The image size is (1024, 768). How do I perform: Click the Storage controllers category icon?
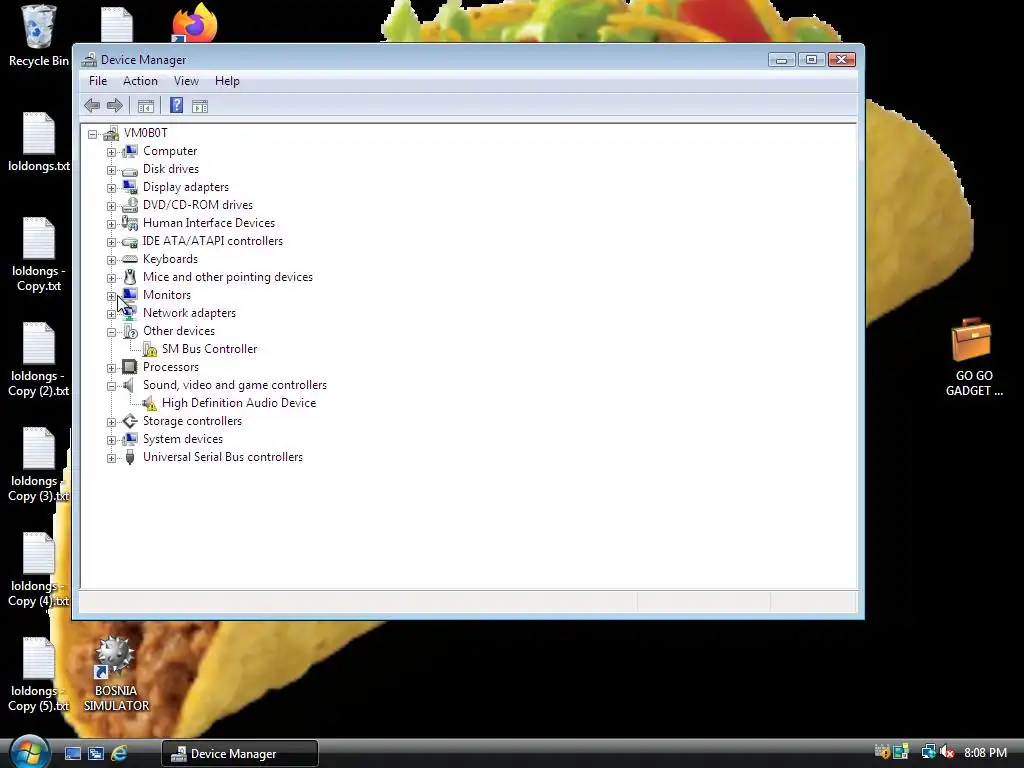coord(130,421)
